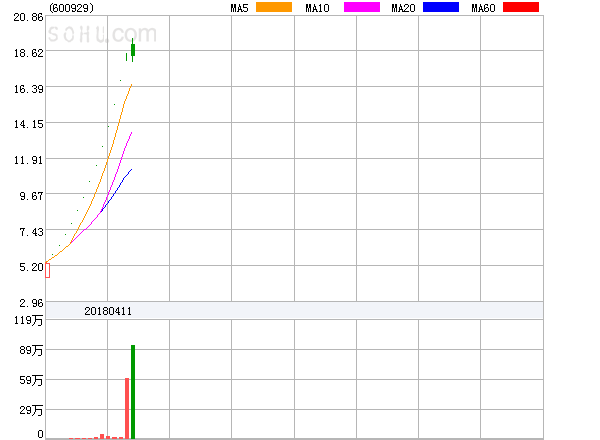Click the green candlestick at chart top
This screenshot has width=600, height=440.
(x=133, y=50)
